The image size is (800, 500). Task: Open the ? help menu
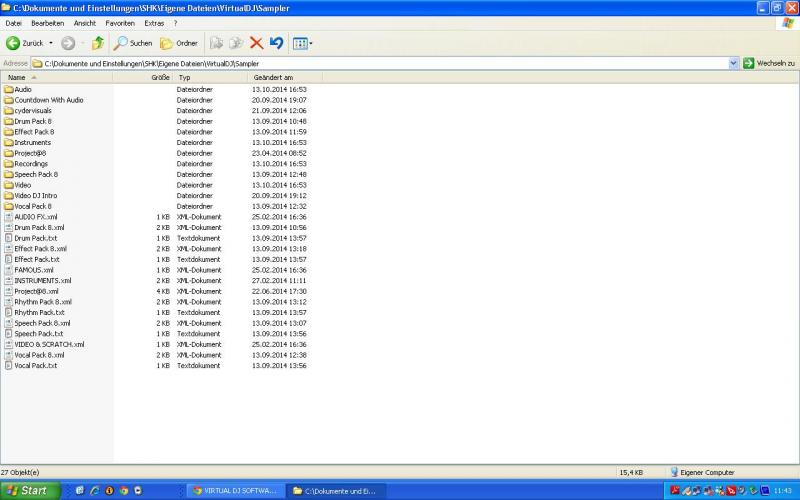[176, 23]
